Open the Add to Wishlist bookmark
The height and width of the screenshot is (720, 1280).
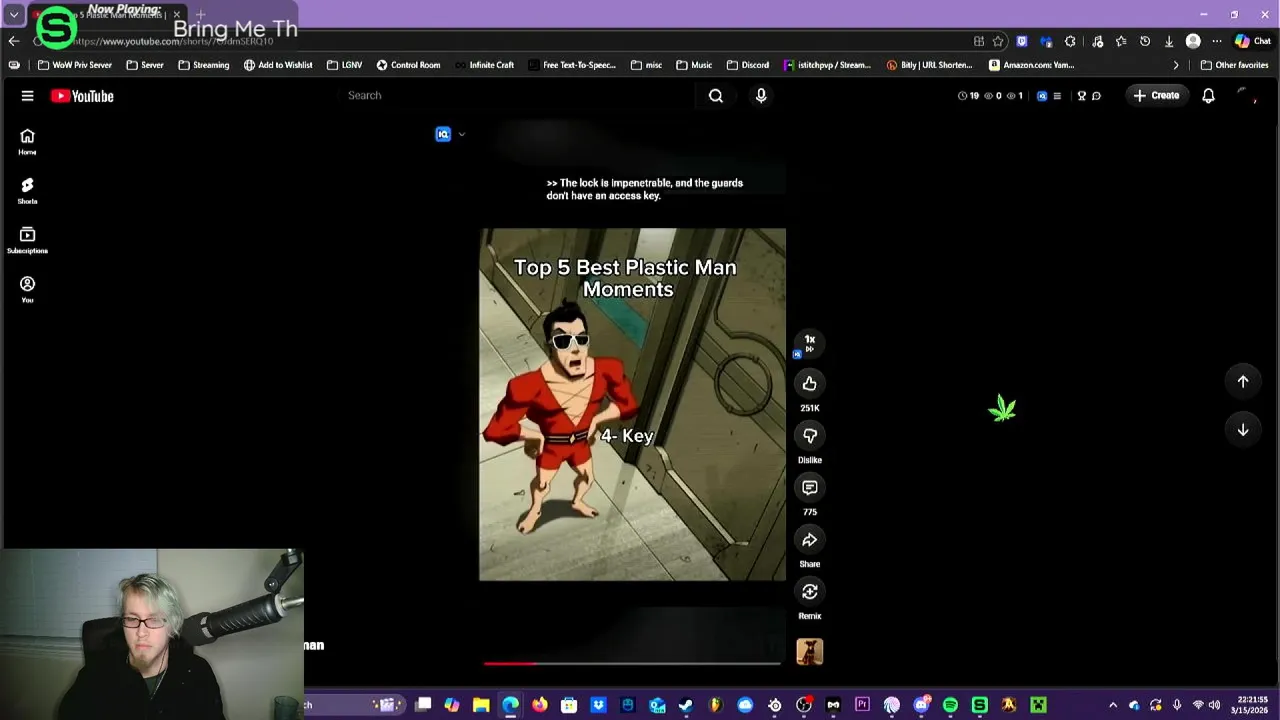278,65
